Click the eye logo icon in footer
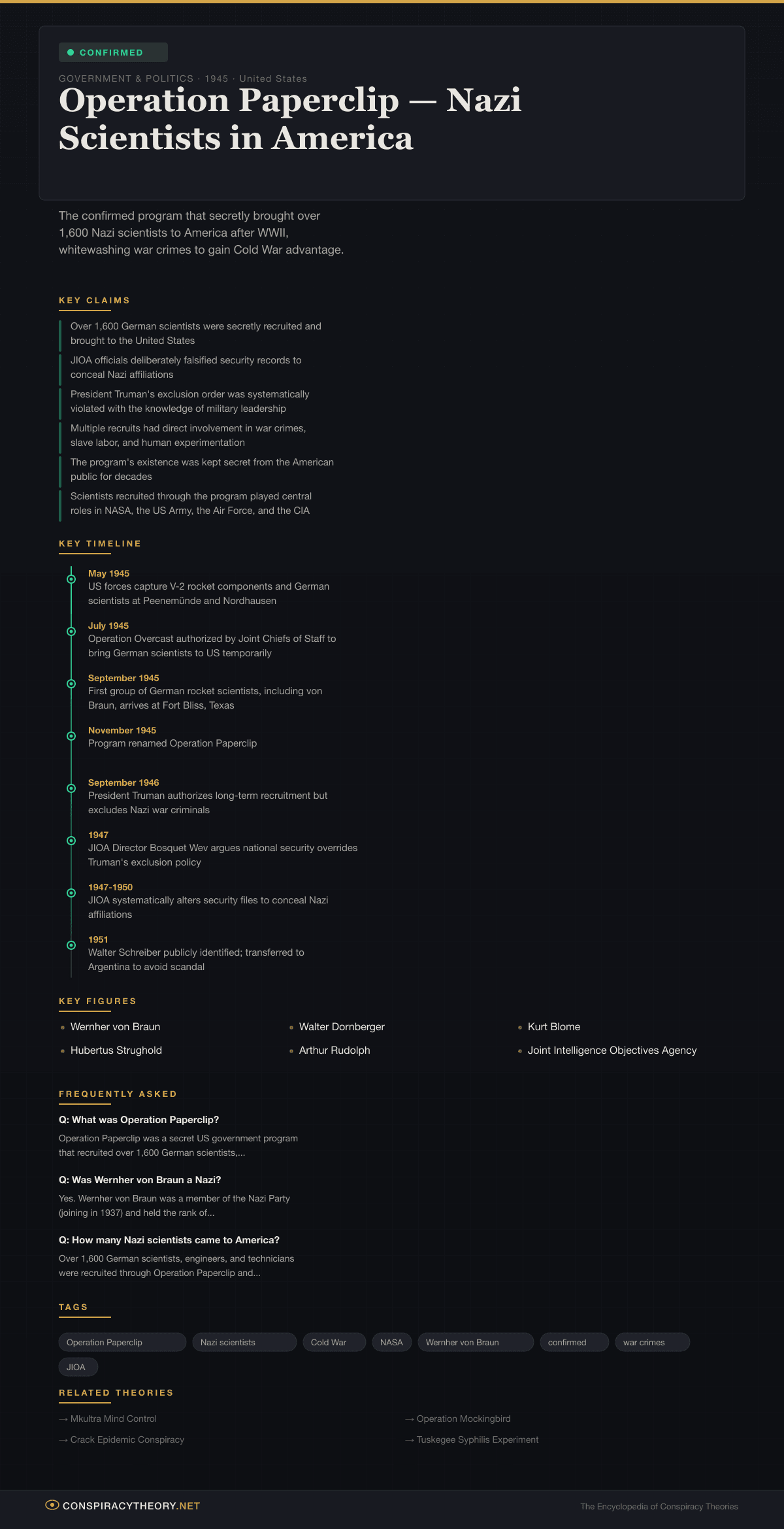The width and height of the screenshot is (784, 1529). click(x=52, y=1505)
